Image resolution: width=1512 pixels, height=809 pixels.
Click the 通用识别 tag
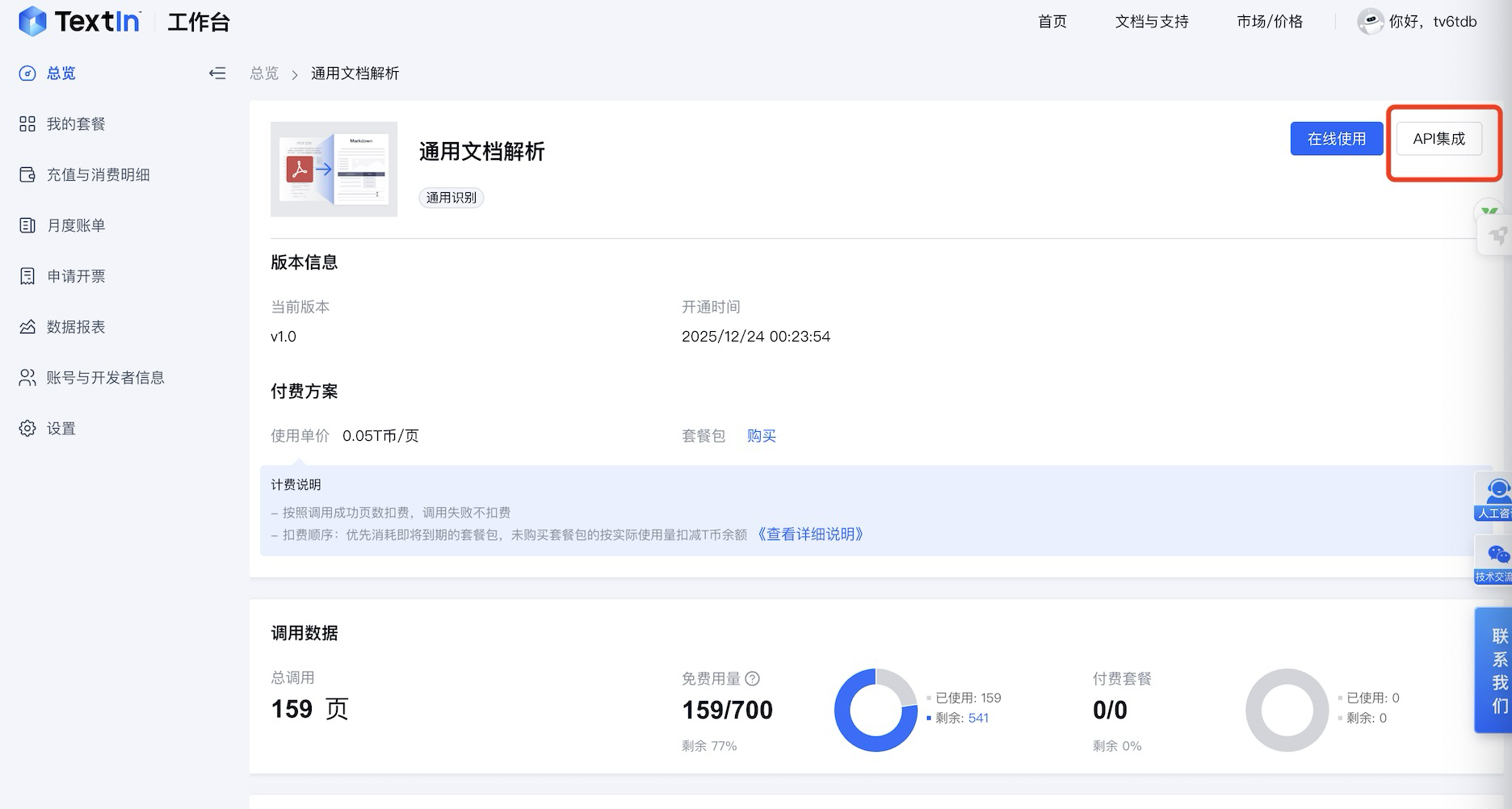[451, 198]
